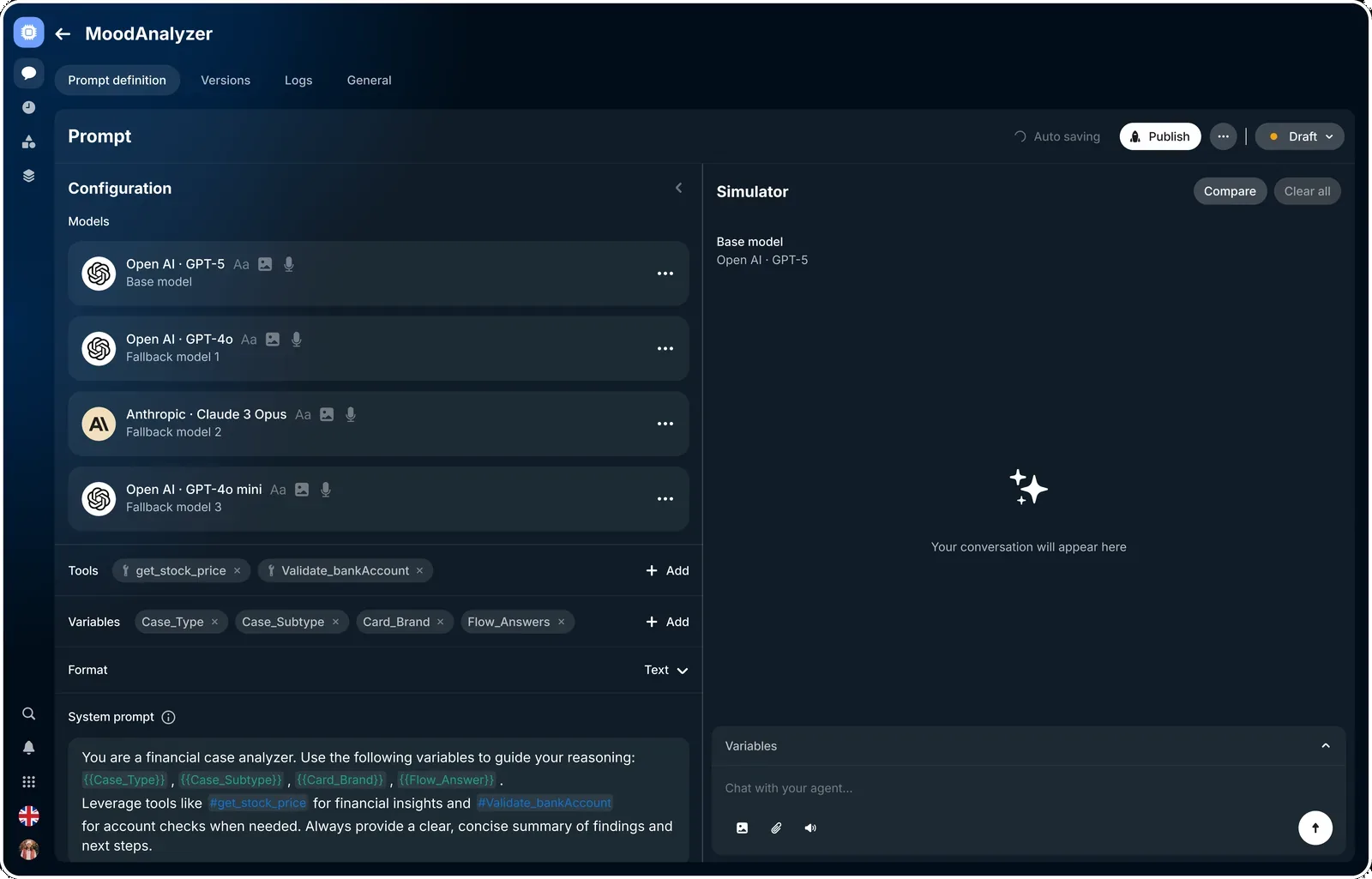
Task: Remove the Validate_bankAccount tool
Action: pyautogui.click(x=420, y=571)
